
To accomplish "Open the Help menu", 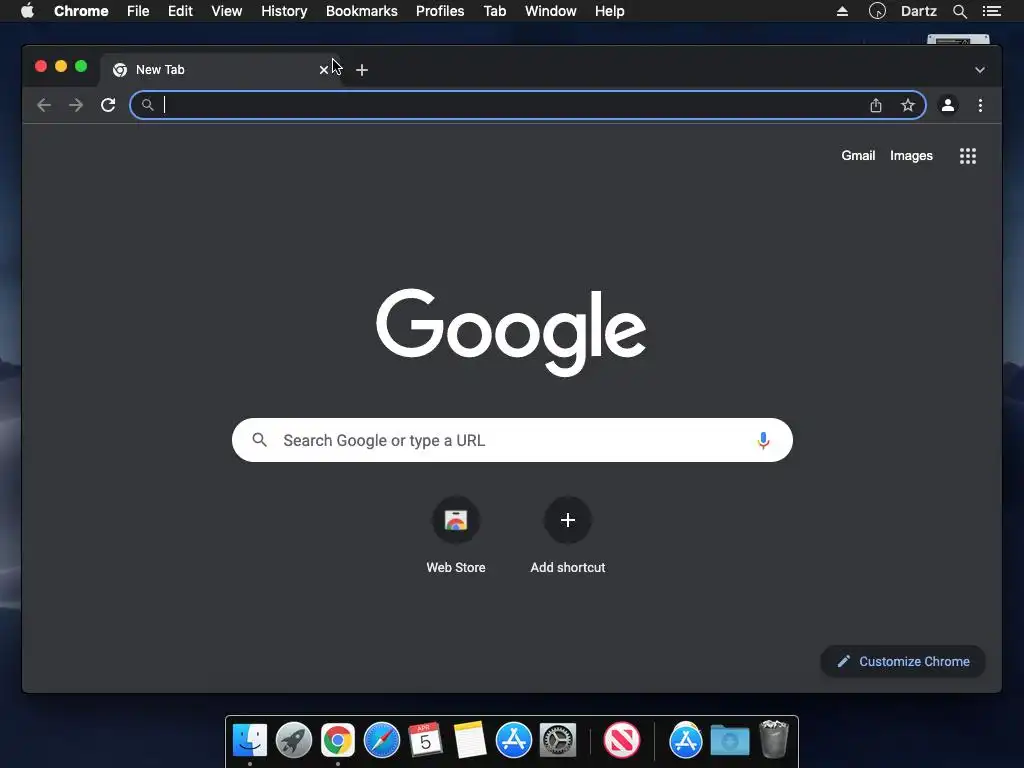I will (x=609, y=11).
